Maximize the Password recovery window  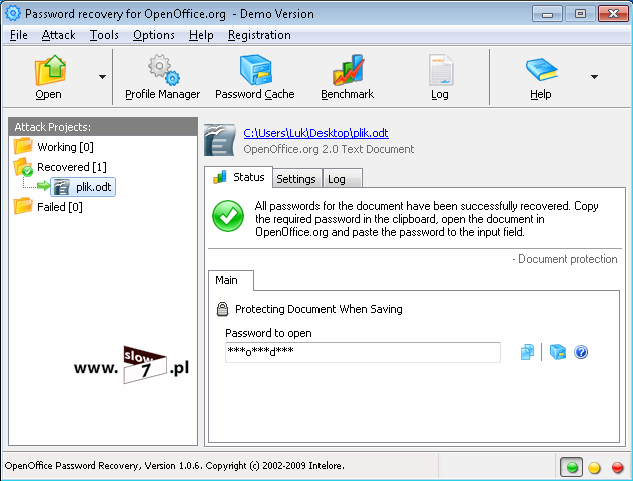point(580,14)
